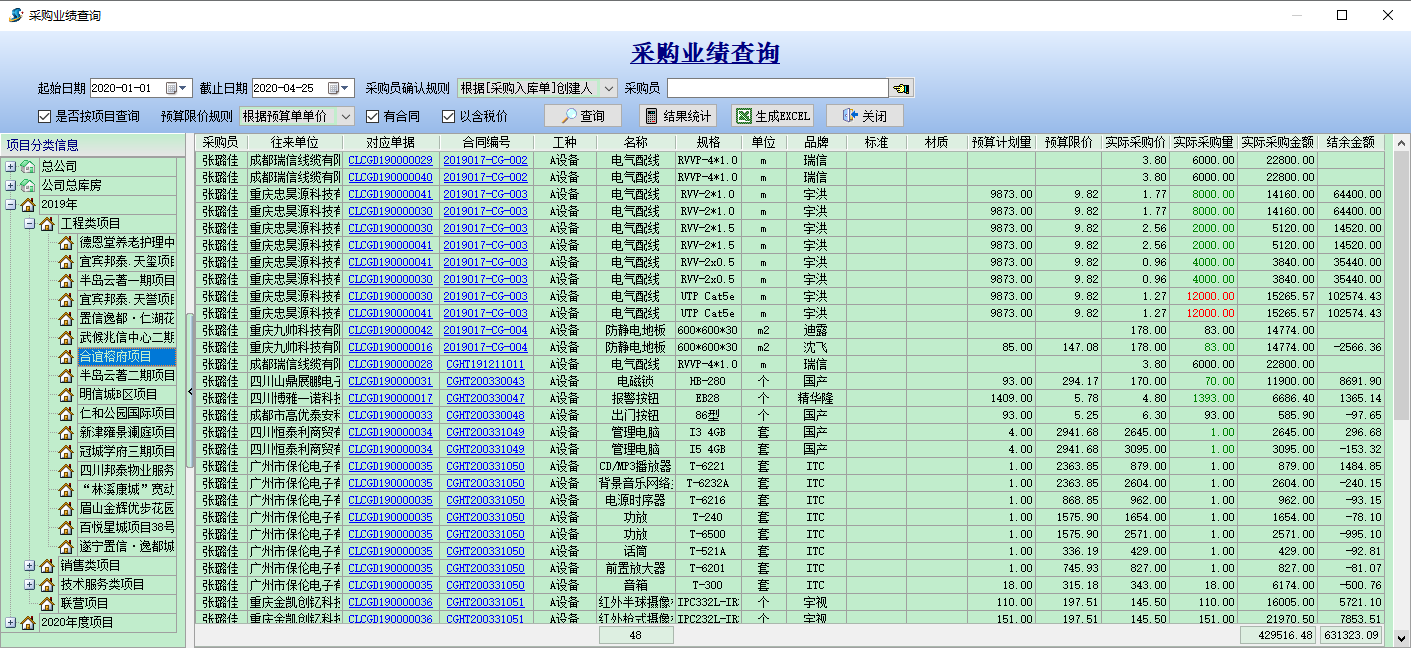Image resolution: width=1411 pixels, height=648 pixels.
Task: Generate Excel export via 生成EXCEL
Action: tap(773, 116)
